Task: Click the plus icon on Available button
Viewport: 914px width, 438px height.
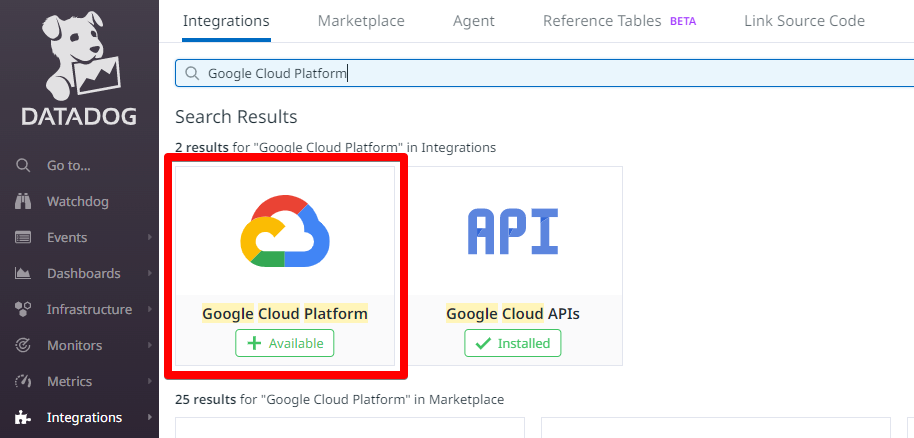Action: pos(254,344)
